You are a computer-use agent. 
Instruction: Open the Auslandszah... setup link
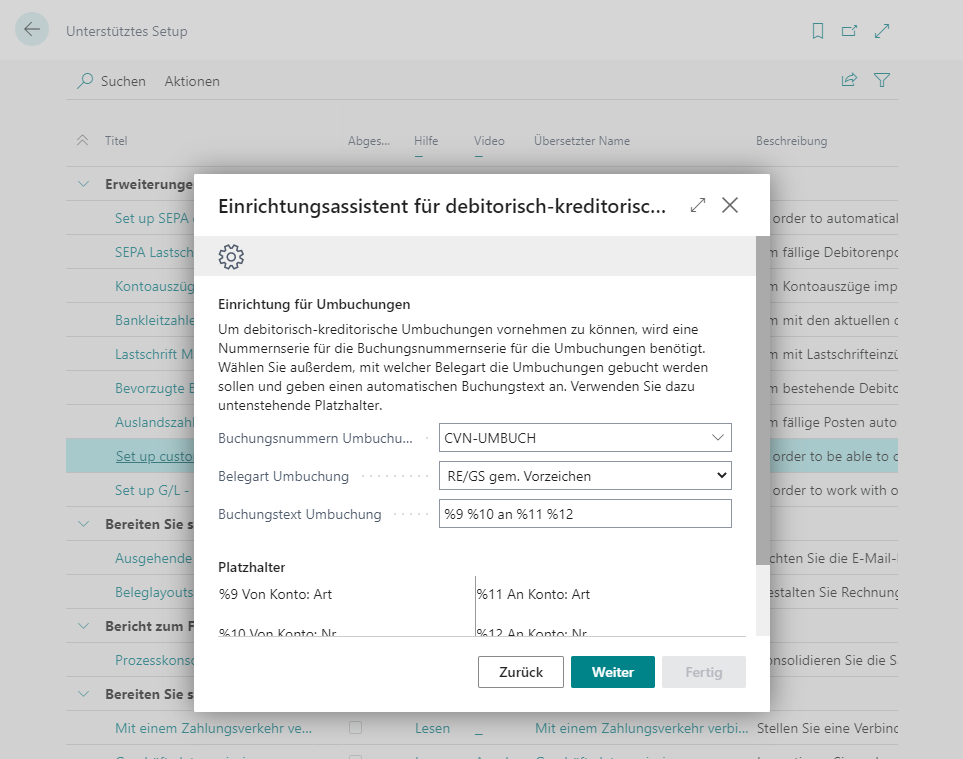154,422
